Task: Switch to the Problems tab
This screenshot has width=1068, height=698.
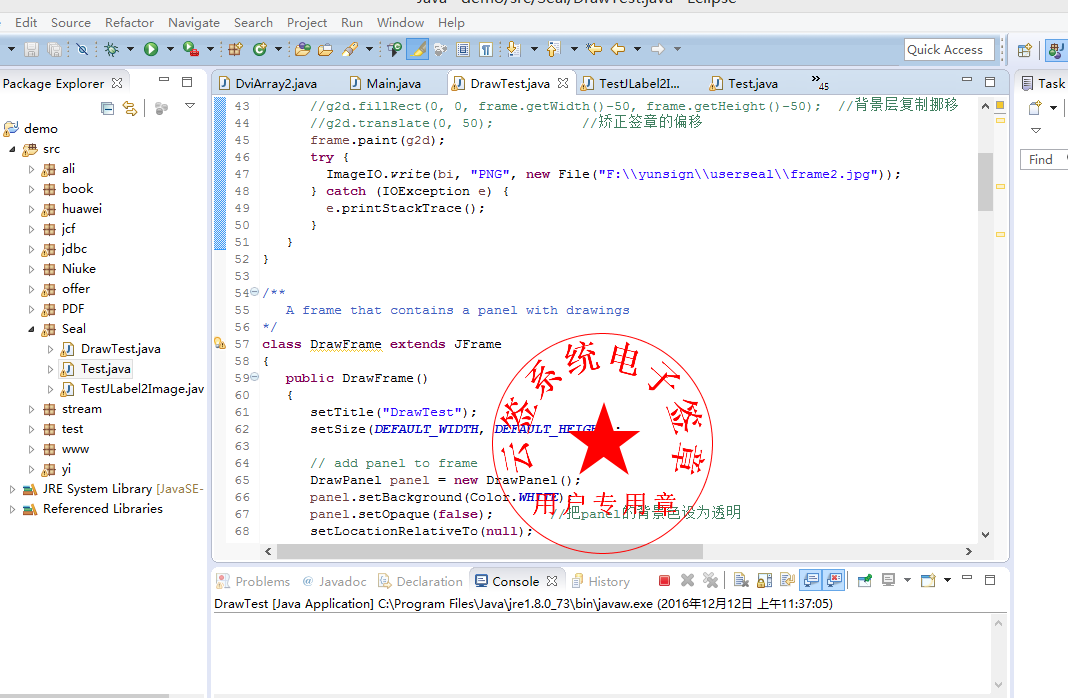Action: click(x=253, y=582)
